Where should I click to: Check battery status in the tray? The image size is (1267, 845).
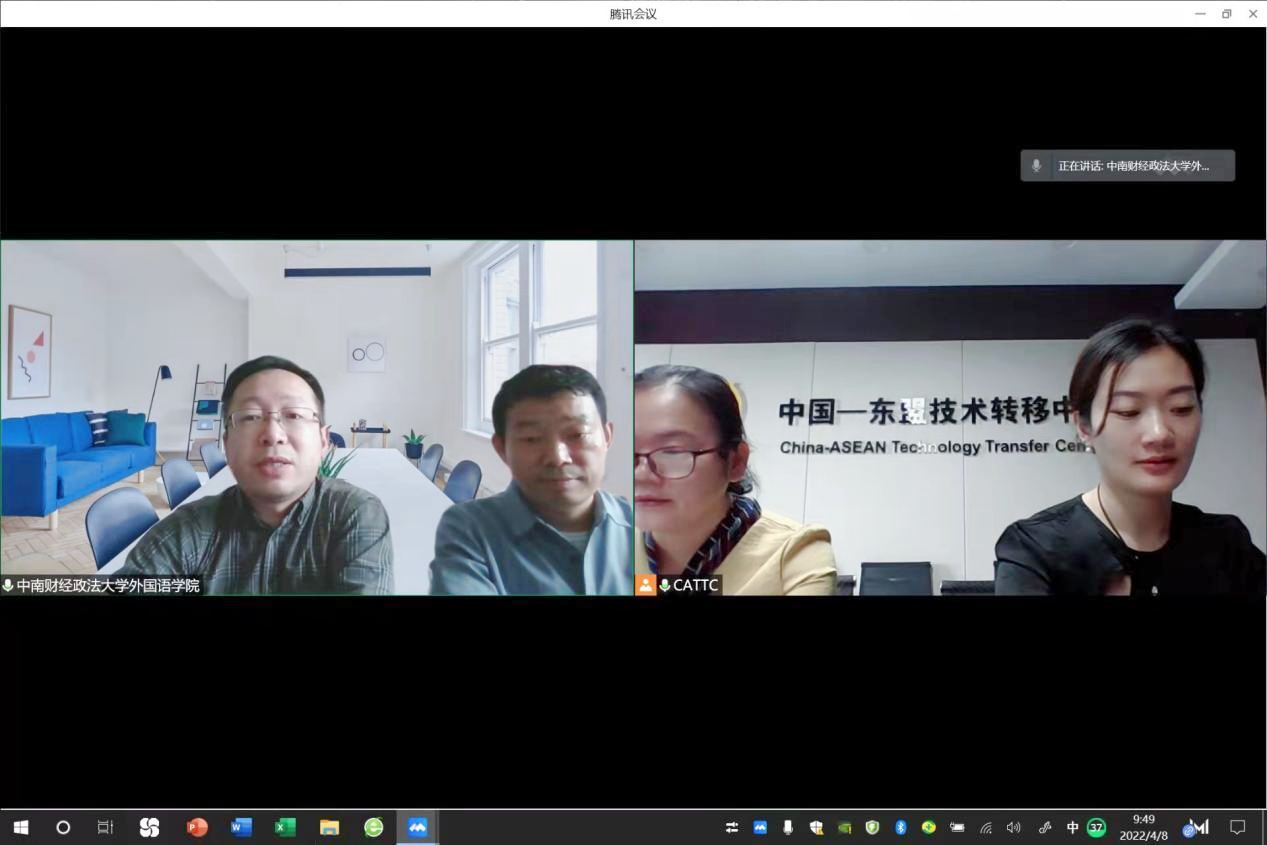pos(957,827)
